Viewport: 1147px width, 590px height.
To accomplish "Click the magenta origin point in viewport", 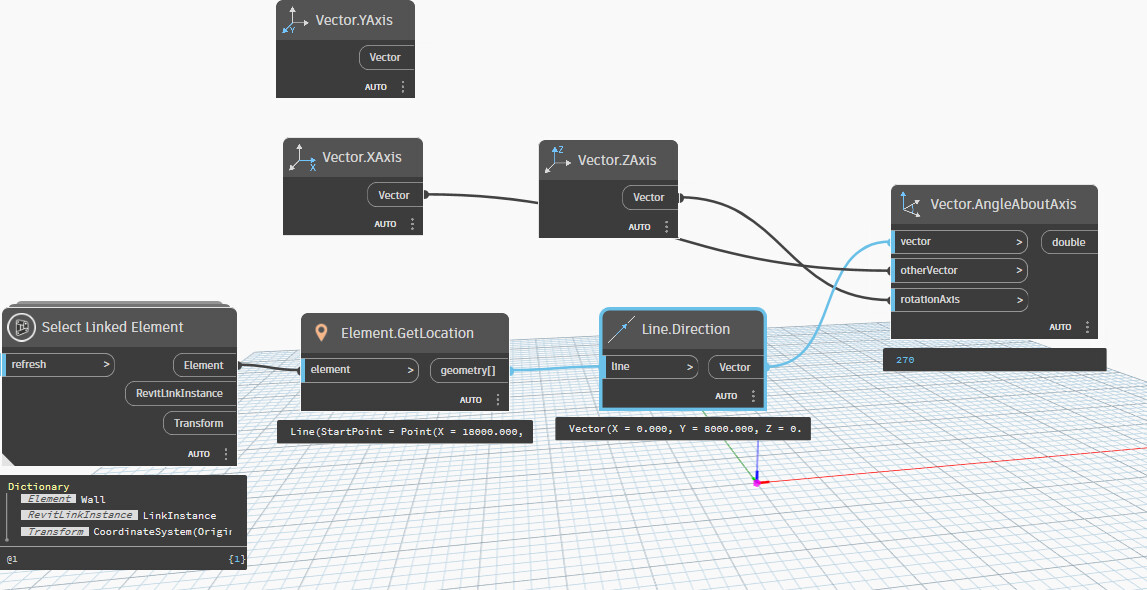I will click(757, 483).
